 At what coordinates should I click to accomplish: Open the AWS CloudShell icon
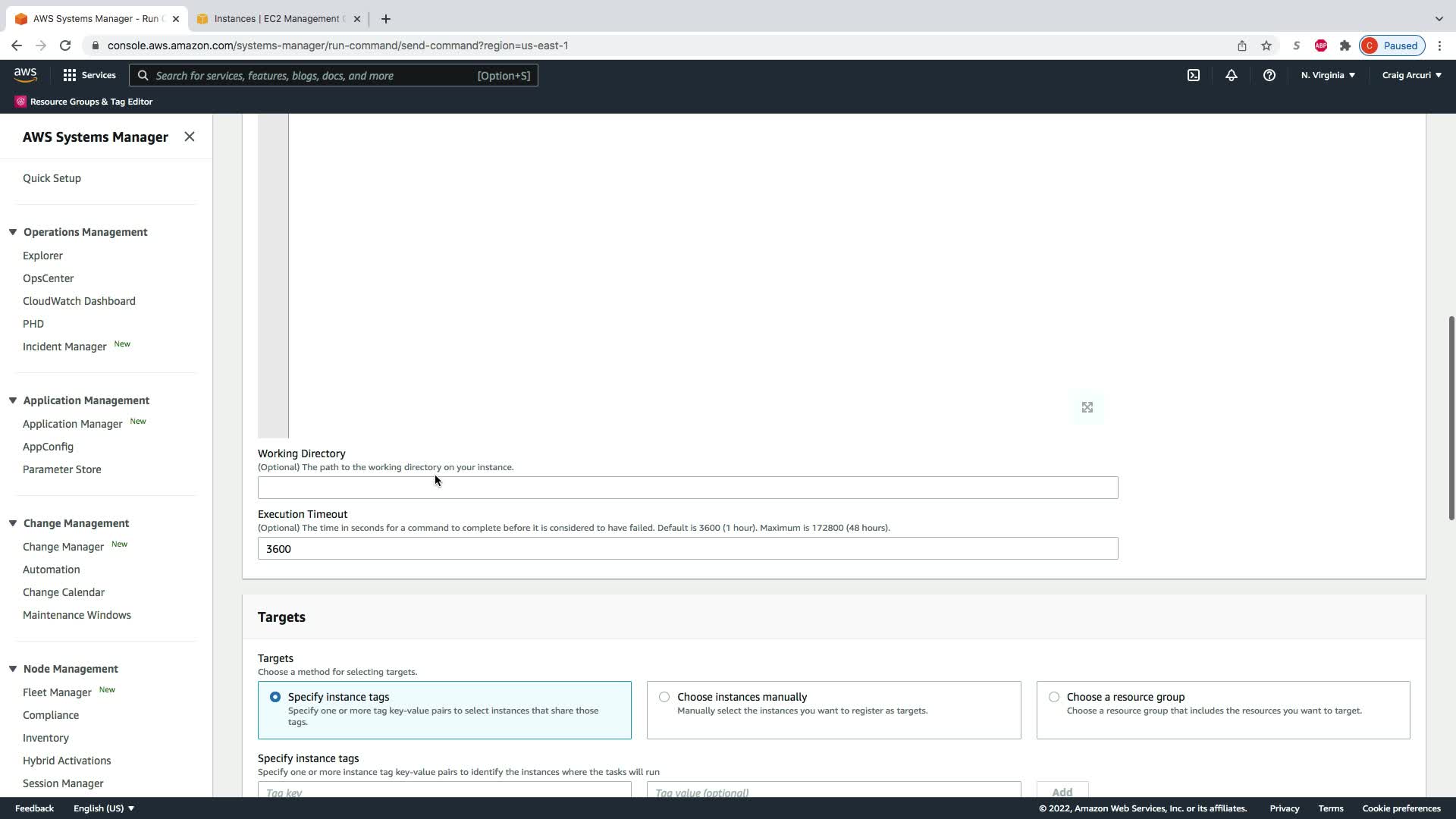point(1194,75)
